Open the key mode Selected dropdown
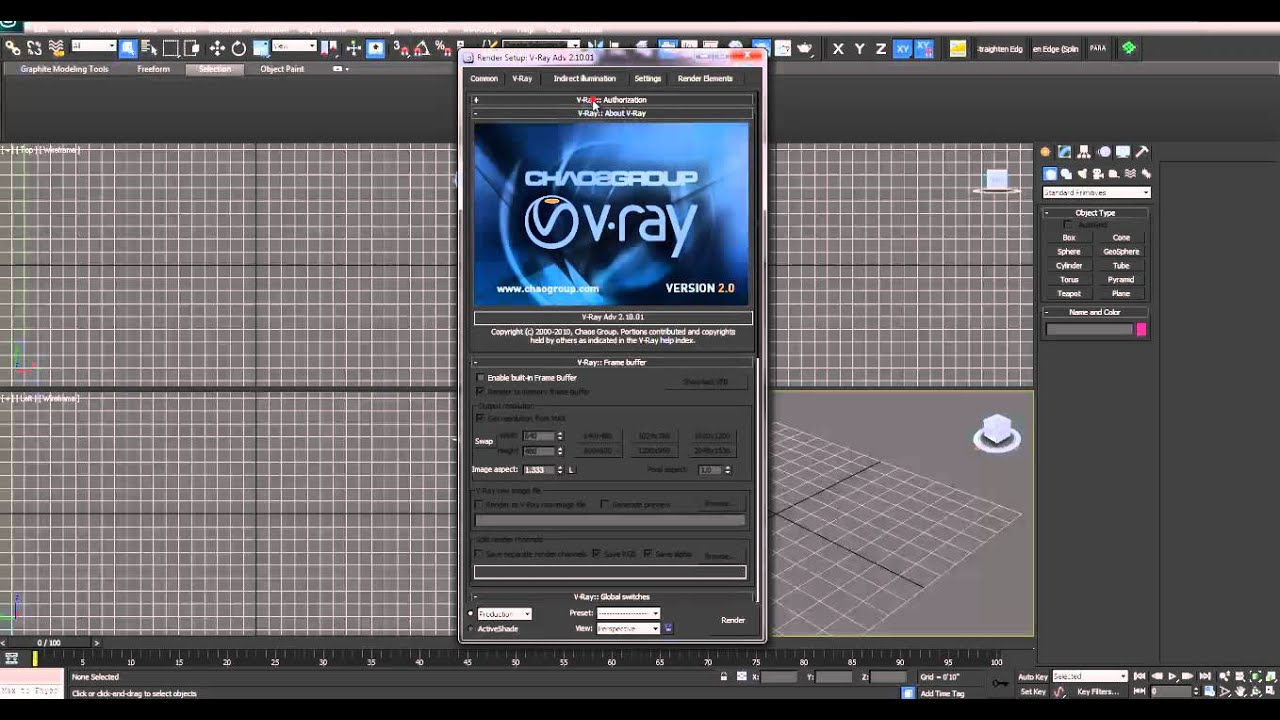The width and height of the screenshot is (1280, 720). [x=1089, y=677]
